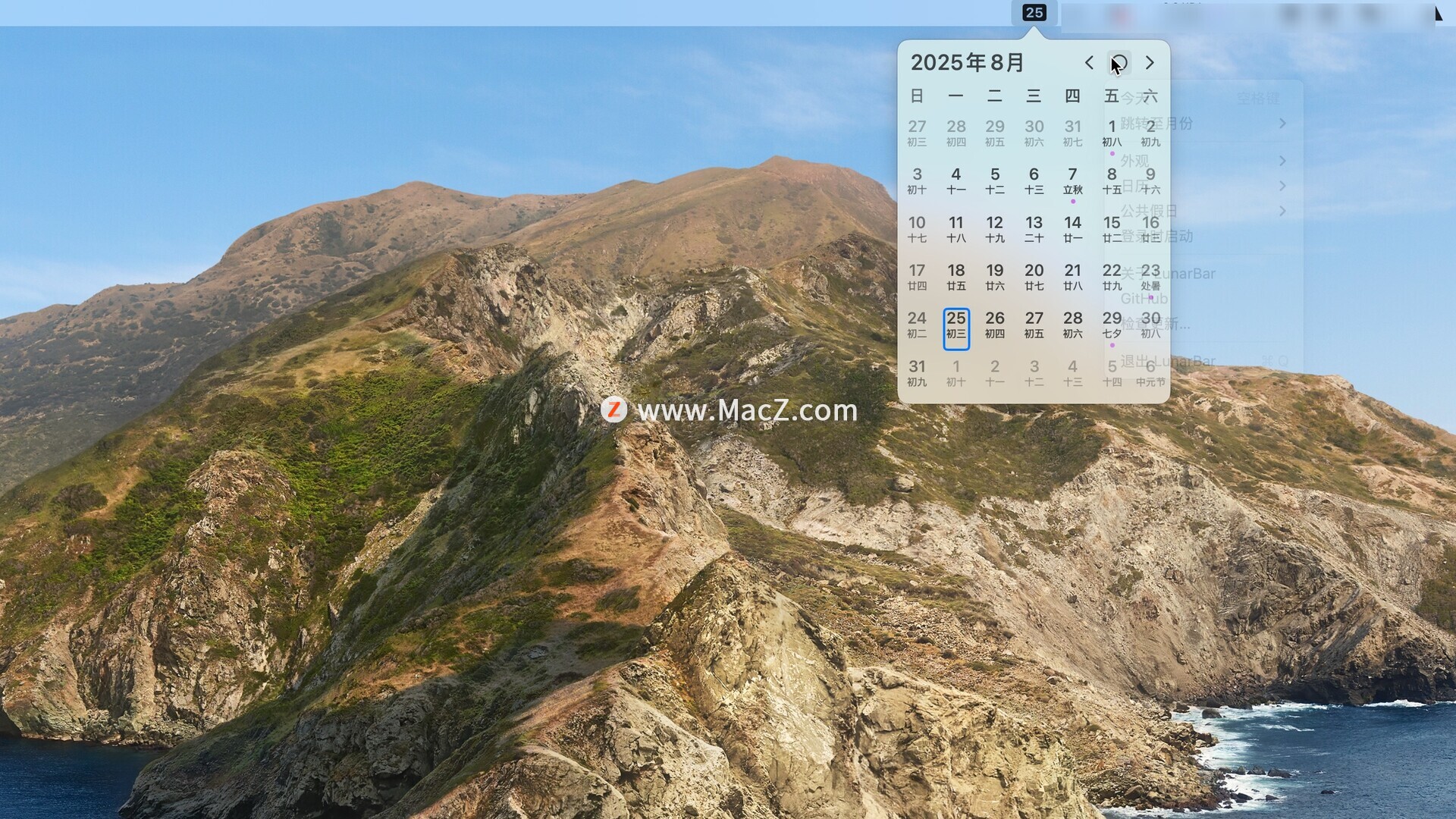Viewport: 1456px width, 819px height.
Task: Select August 17 labeled 廿四
Action: pyautogui.click(x=917, y=278)
